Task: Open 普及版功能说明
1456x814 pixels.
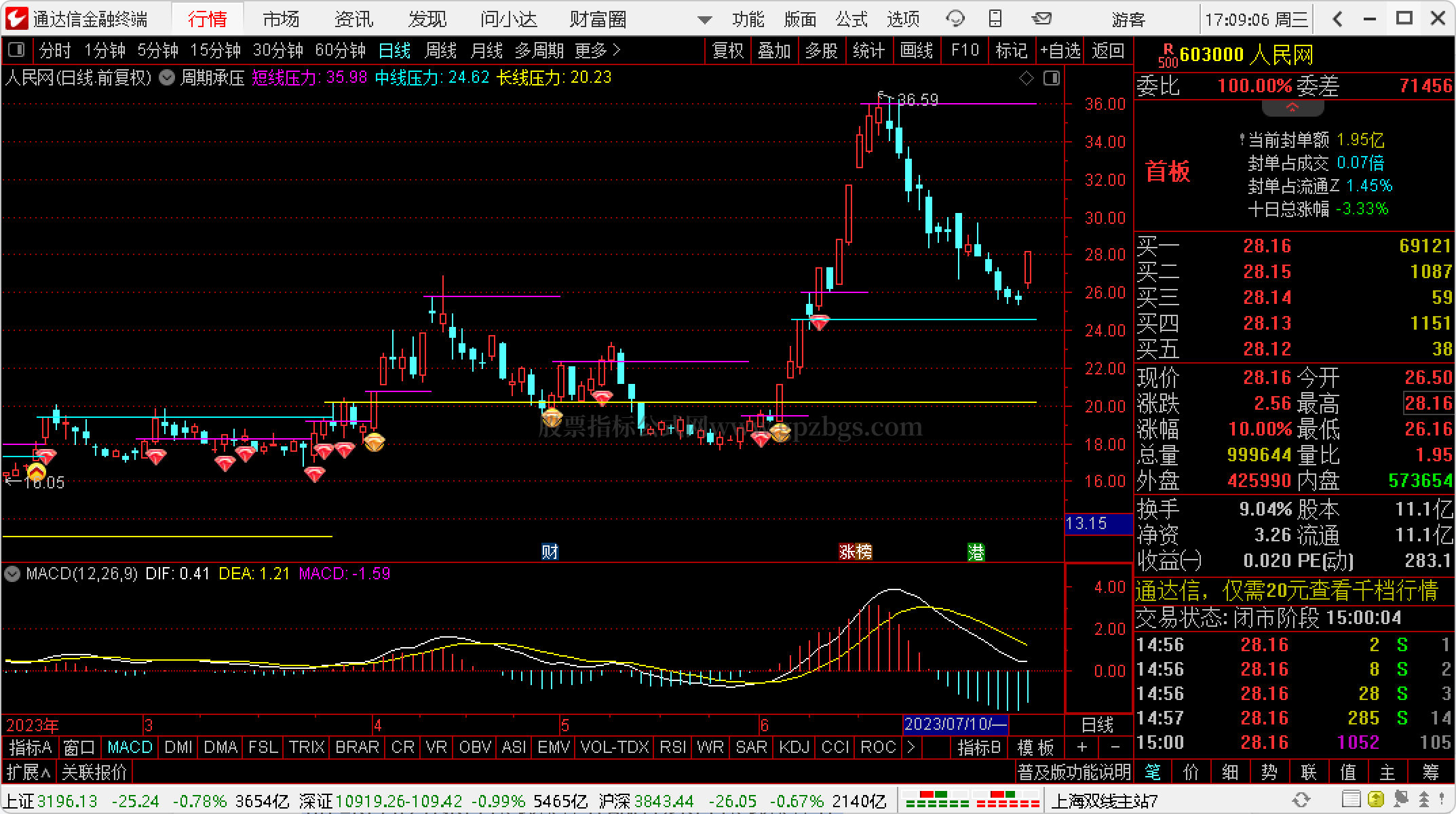Action: coord(1074,772)
